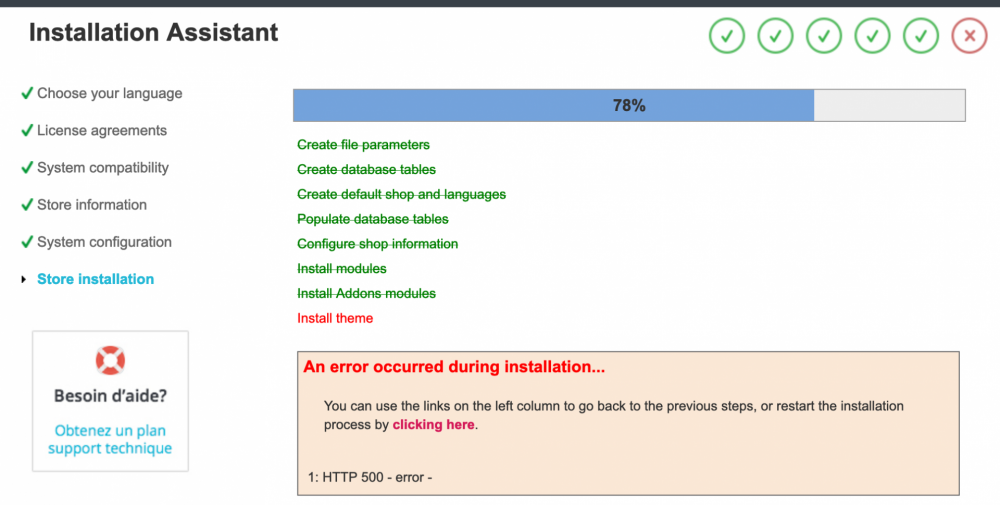Click the HTTP 500 error message line

(370, 477)
